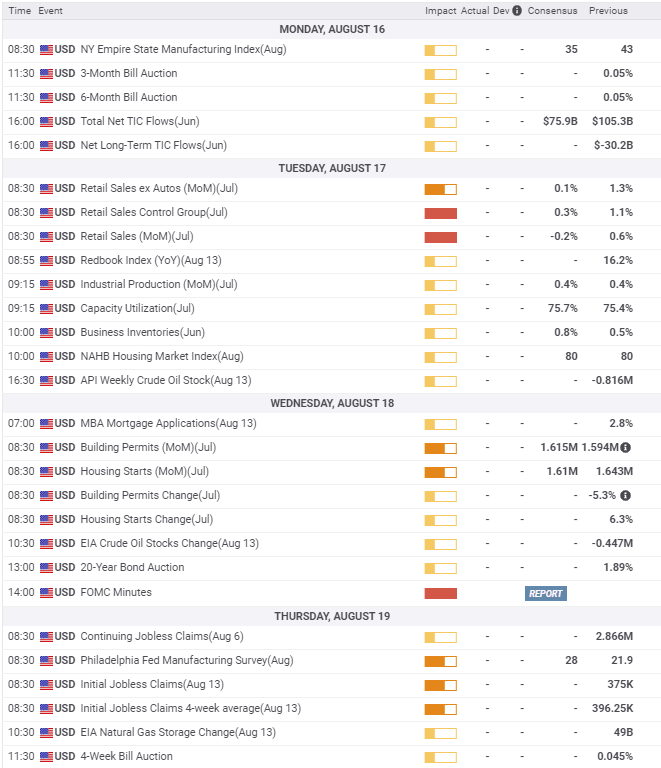
Task: Click previous value 2.866M for Continuing Claims
Action: pos(614,637)
